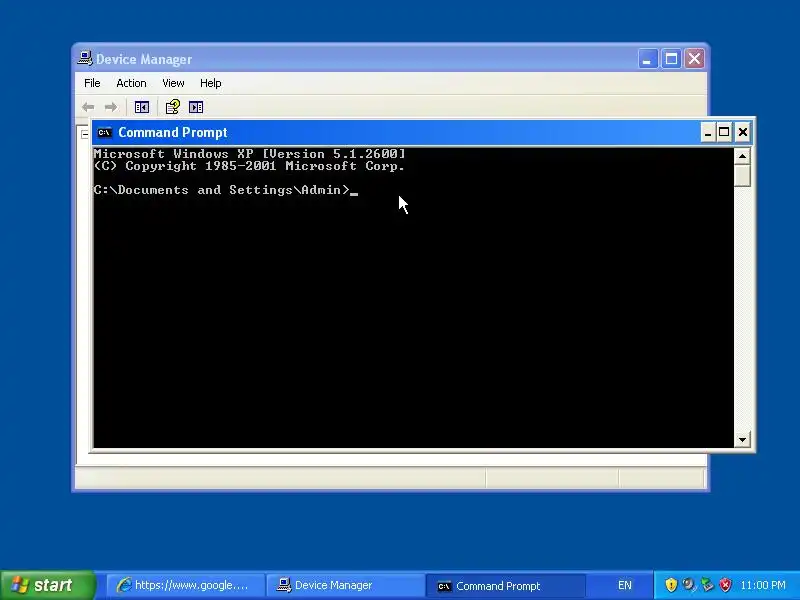Maximize the Device Manager window
The image size is (800, 600).
coord(671,59)
